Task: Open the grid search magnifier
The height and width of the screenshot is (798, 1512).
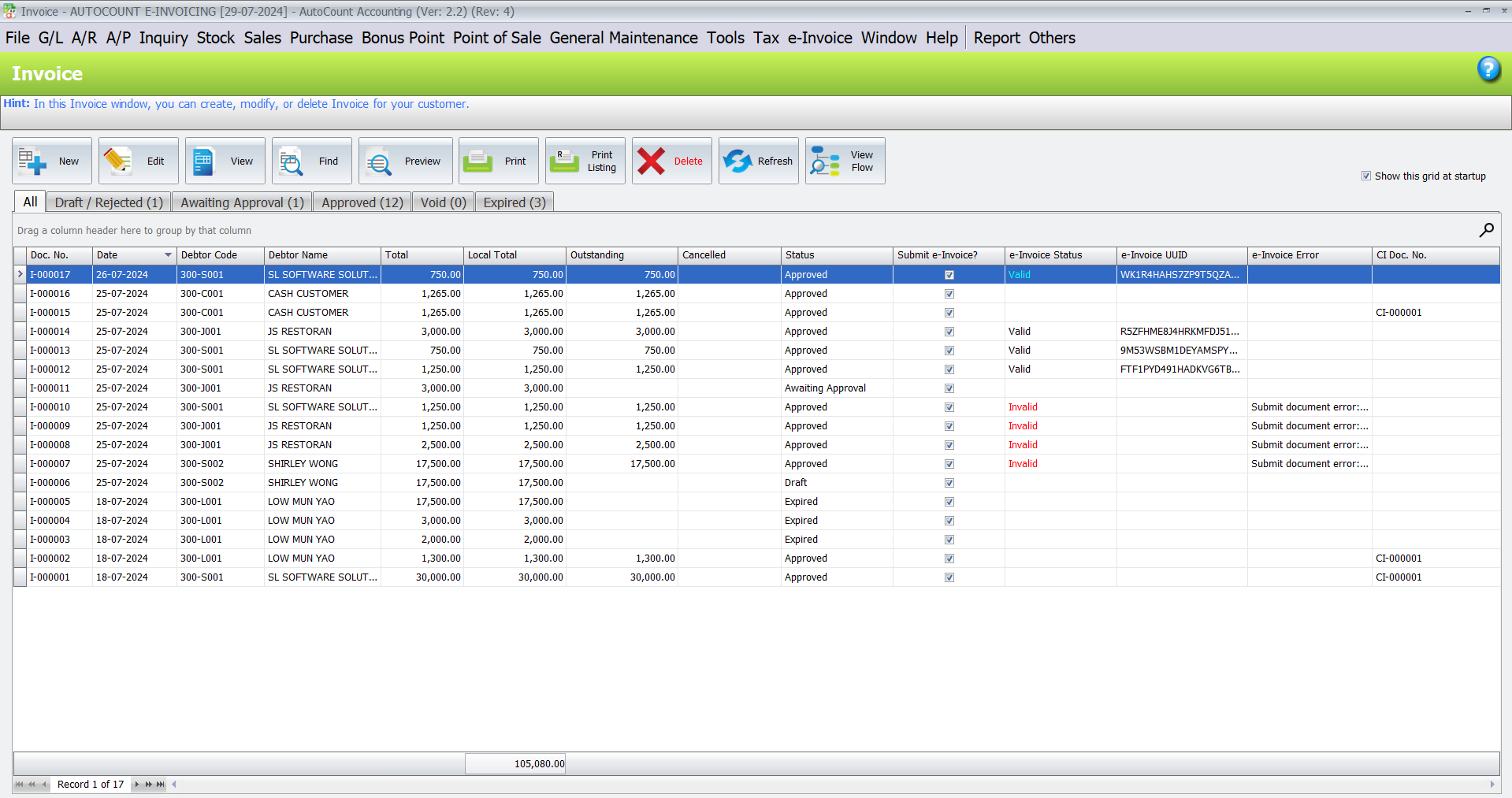Action: (x=1487, y=230)
